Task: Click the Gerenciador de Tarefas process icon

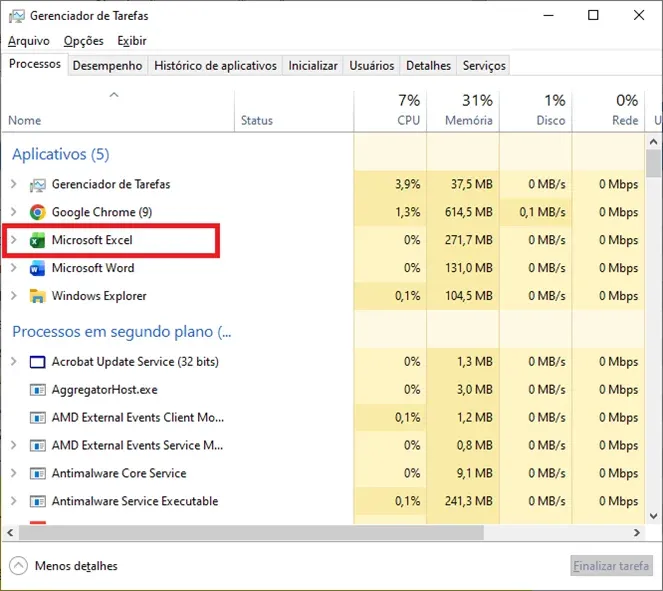Action: coord(37,185)
